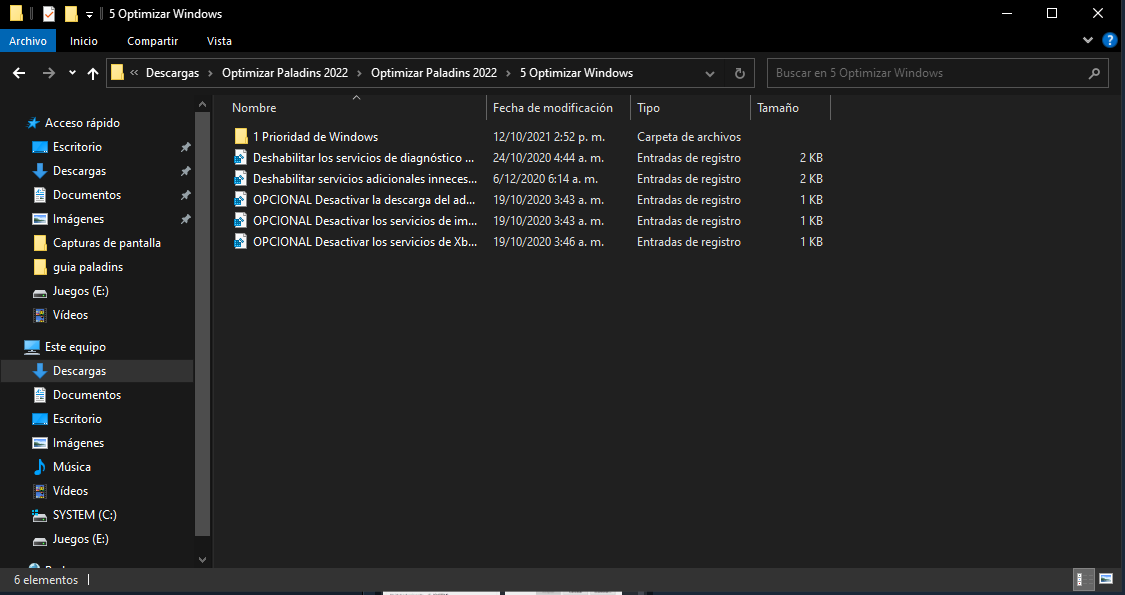Viewport: 1125px width, 595px height.
Task: Open the recent locations dropdown arrow
Action: click(x=72, y=73)
